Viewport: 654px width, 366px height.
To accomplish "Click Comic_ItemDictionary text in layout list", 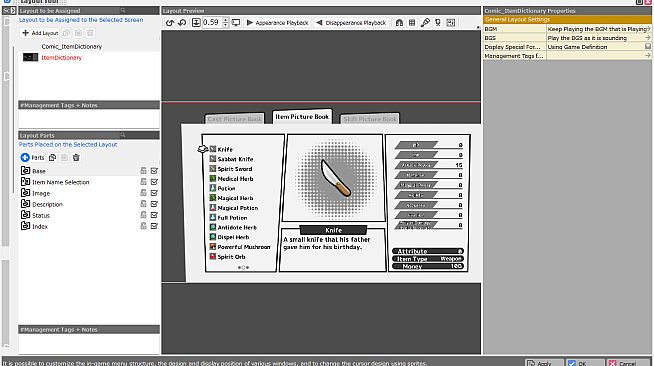I will (72, 46).
